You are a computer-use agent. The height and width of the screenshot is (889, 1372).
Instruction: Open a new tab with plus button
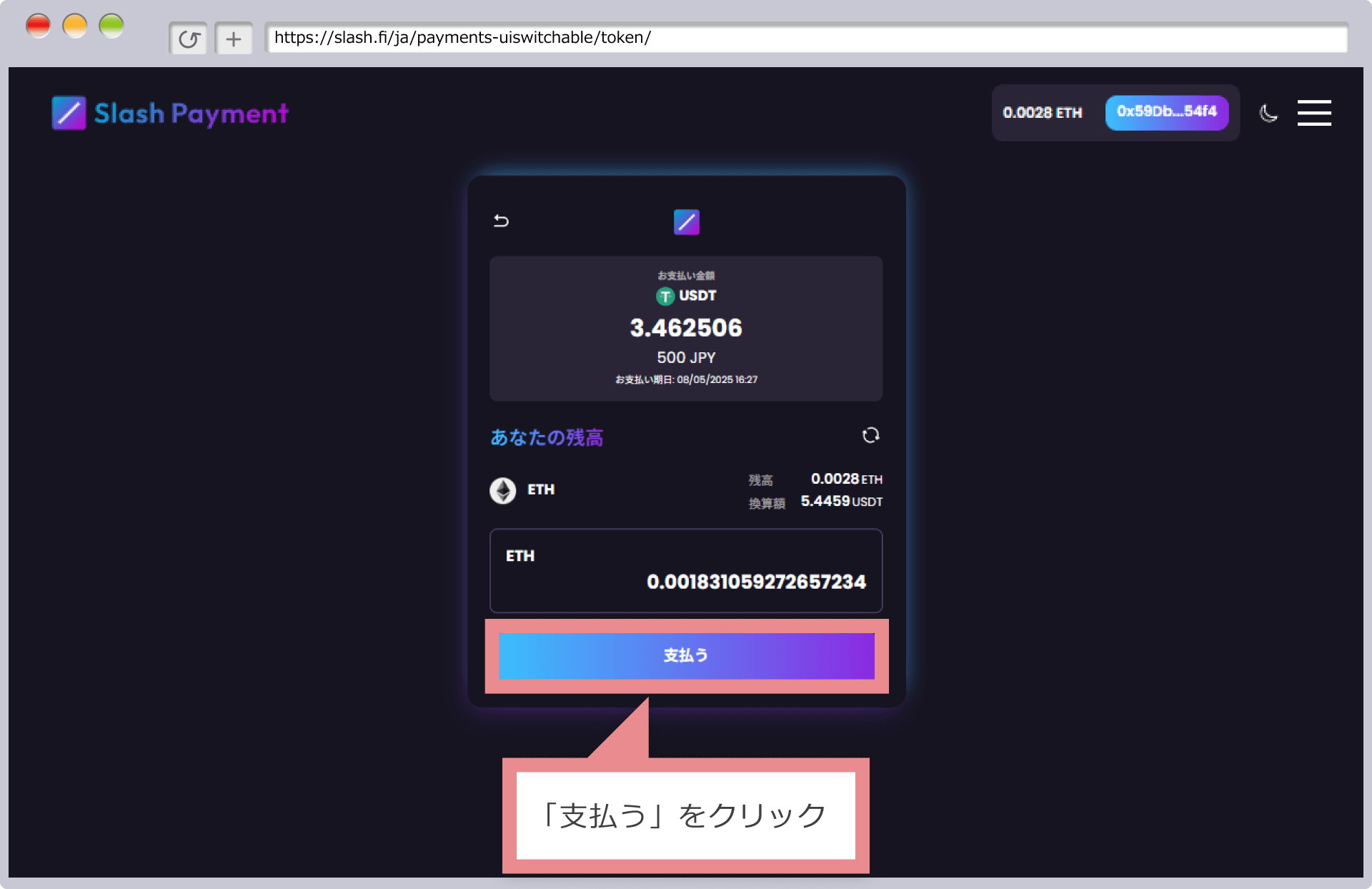tap(234, 39)
